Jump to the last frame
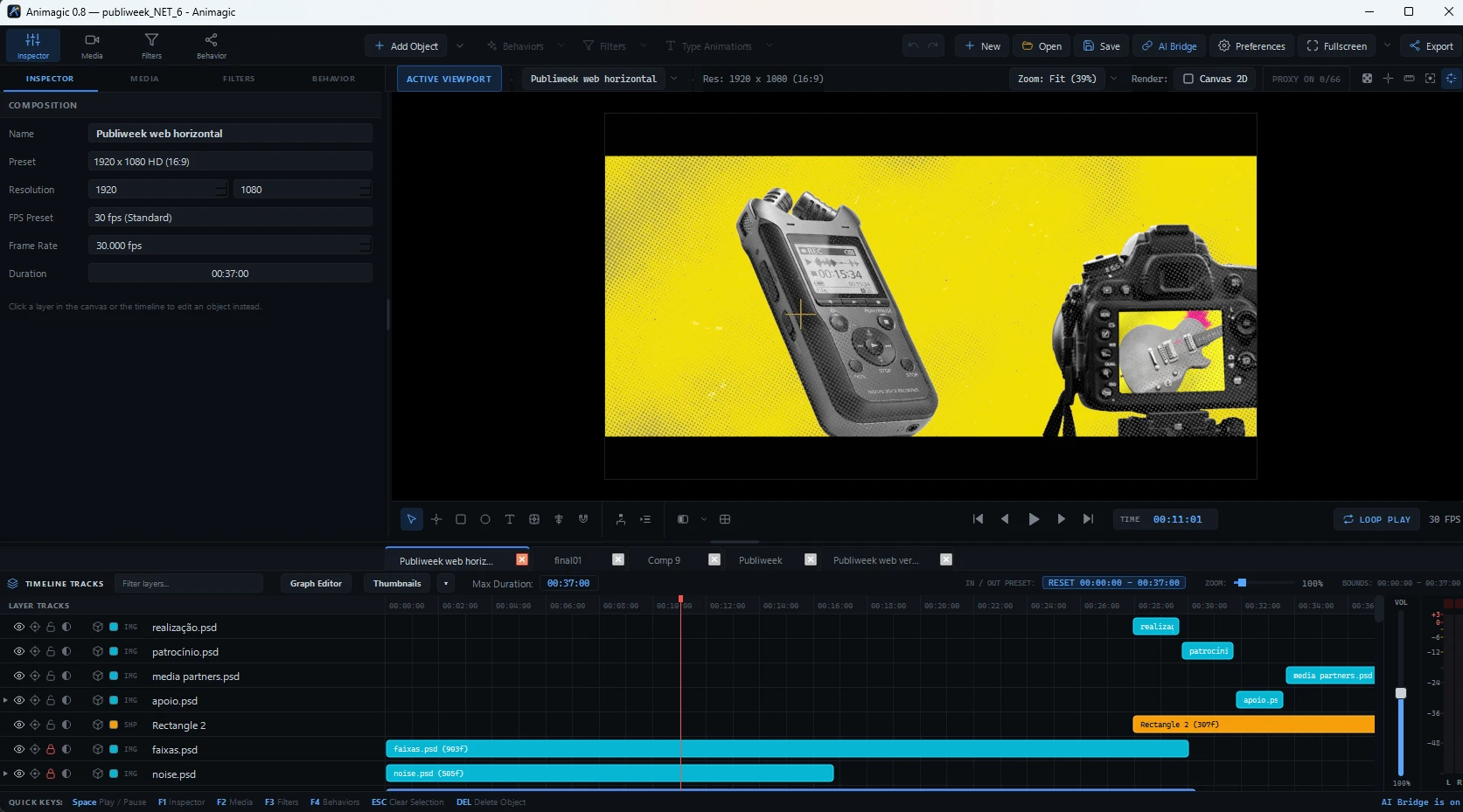The width and height of the screenshot is (1463, 812). 1088,519
